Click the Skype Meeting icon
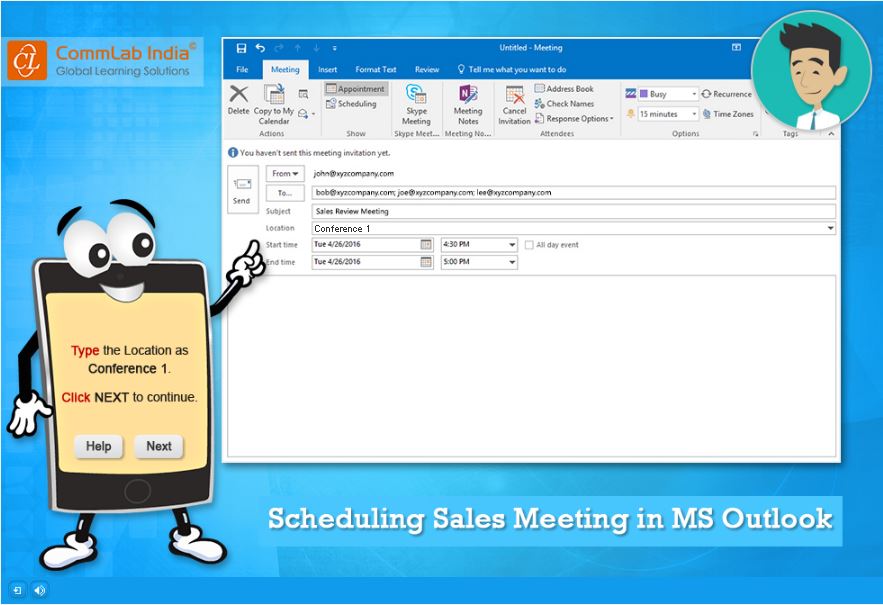The height and width of the screenshot is (605, 883). point(416,94)
